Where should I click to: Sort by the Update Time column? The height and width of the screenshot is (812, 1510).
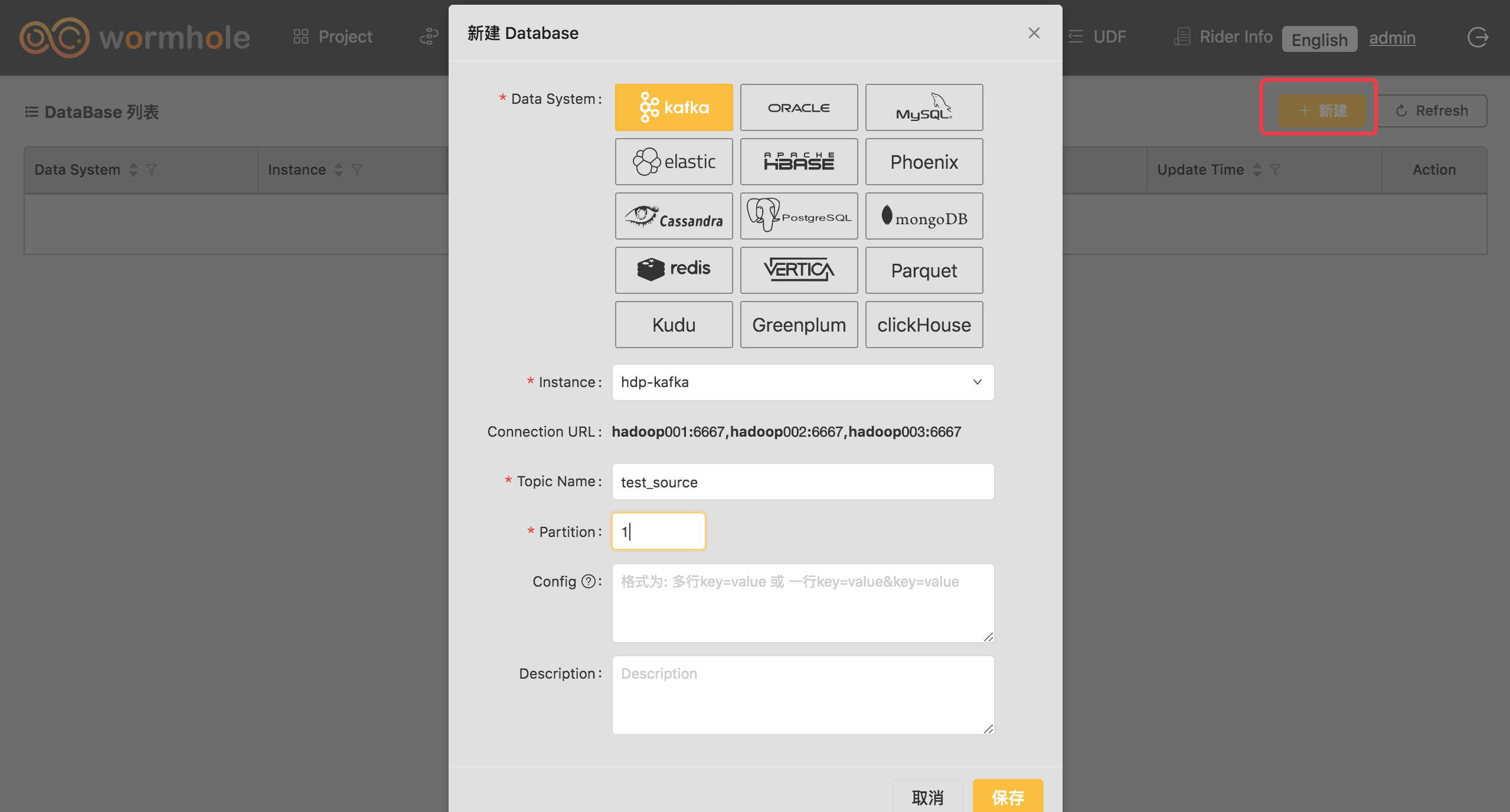(1257, 170)
